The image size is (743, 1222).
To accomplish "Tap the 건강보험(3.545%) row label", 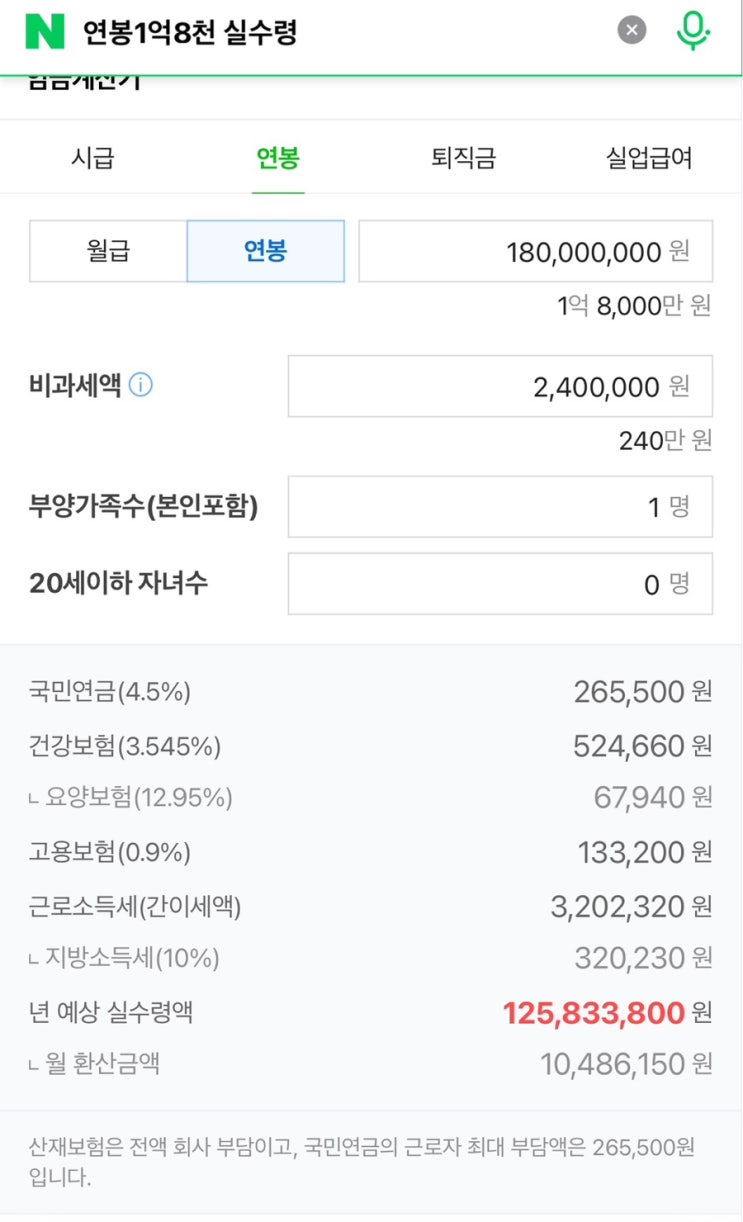I will point(125,745).
